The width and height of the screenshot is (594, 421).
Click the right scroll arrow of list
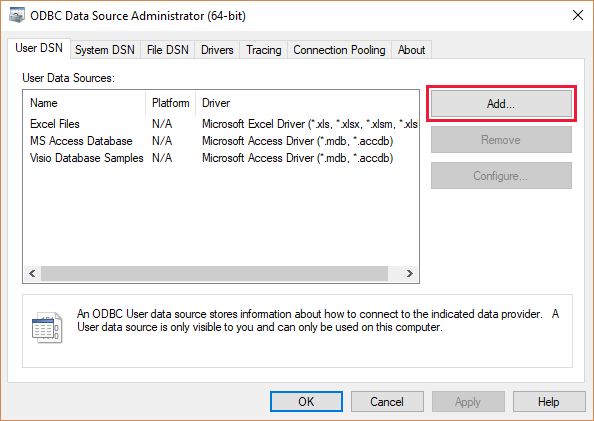click(410, 274)
